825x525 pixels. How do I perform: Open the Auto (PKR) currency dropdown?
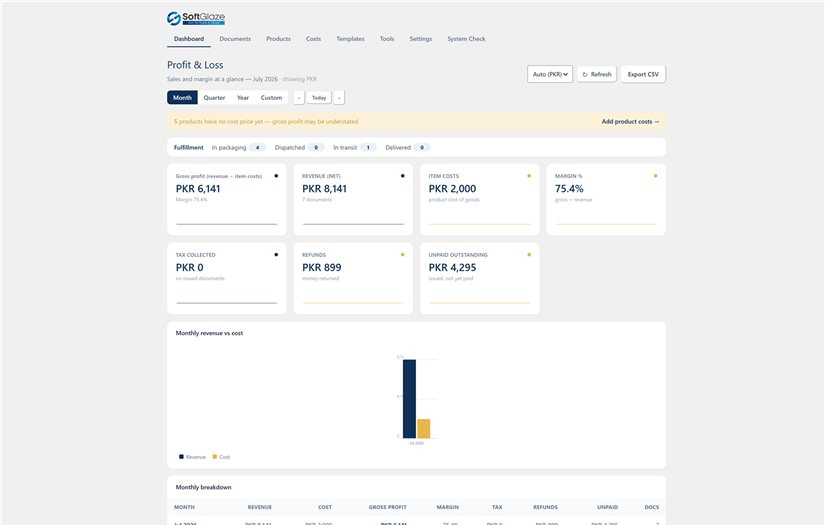click(550, 74)
